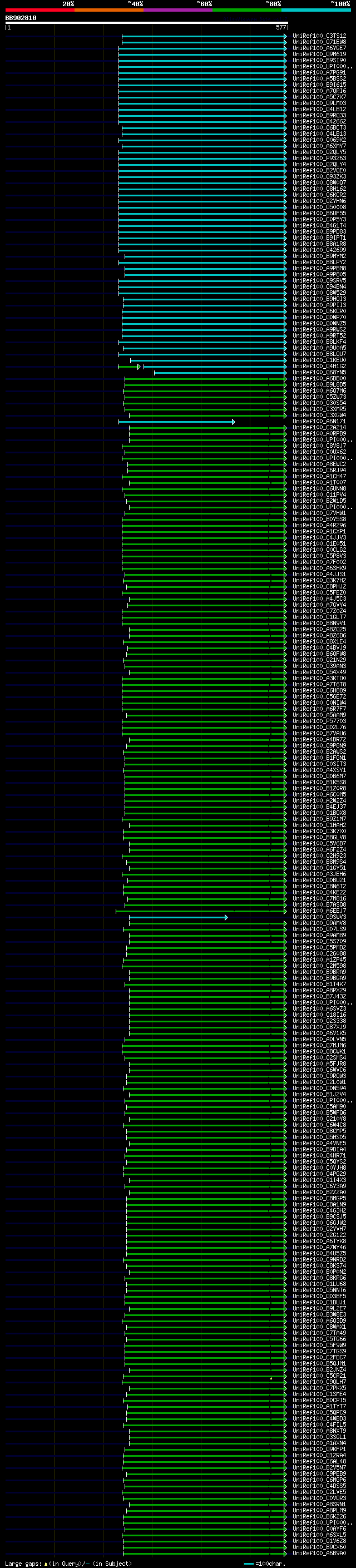The image size is (356, 1568).
Task: Click hit label UniRef100_B9RQ33
Action: click(x=319, y=116)
